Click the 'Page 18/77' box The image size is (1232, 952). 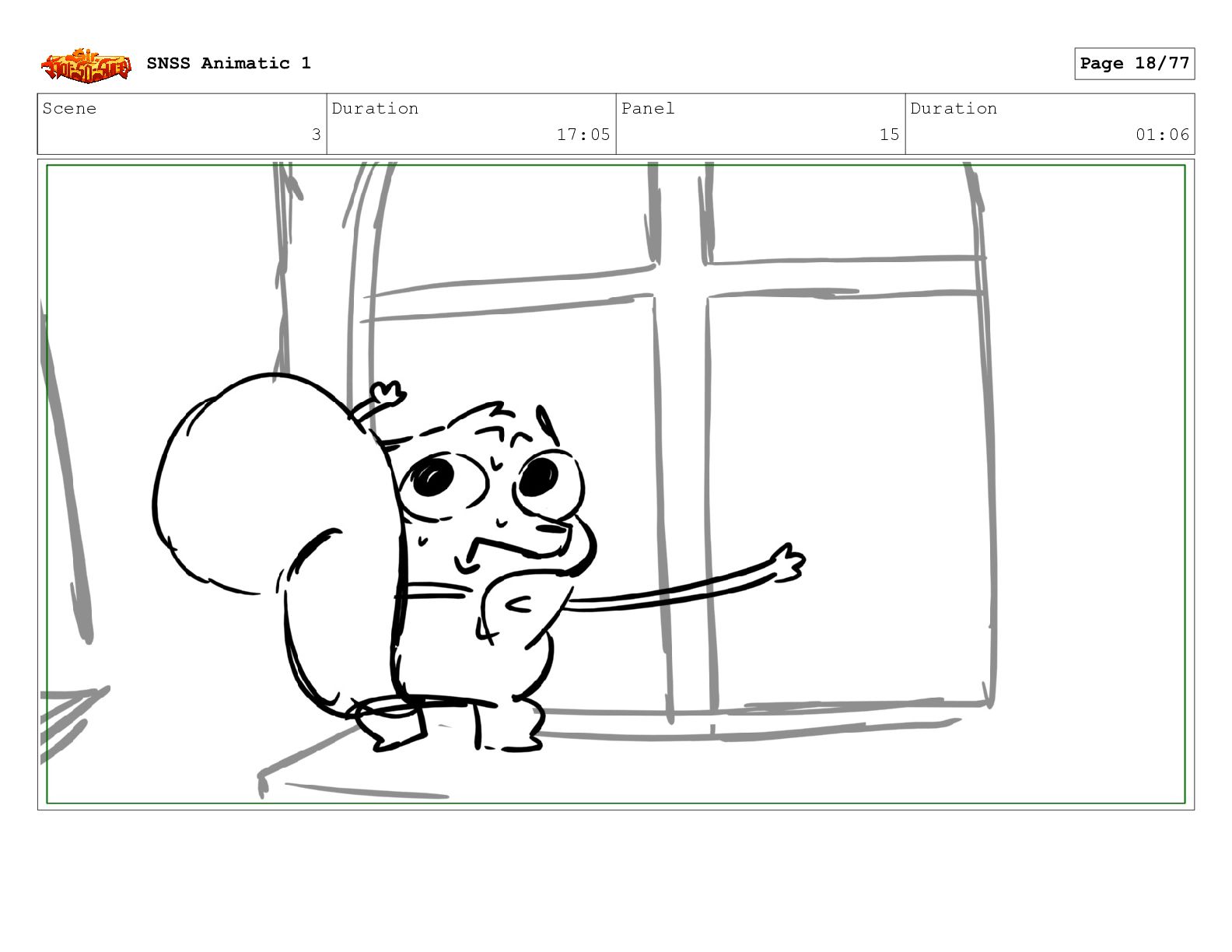[x=1134, y=64]
